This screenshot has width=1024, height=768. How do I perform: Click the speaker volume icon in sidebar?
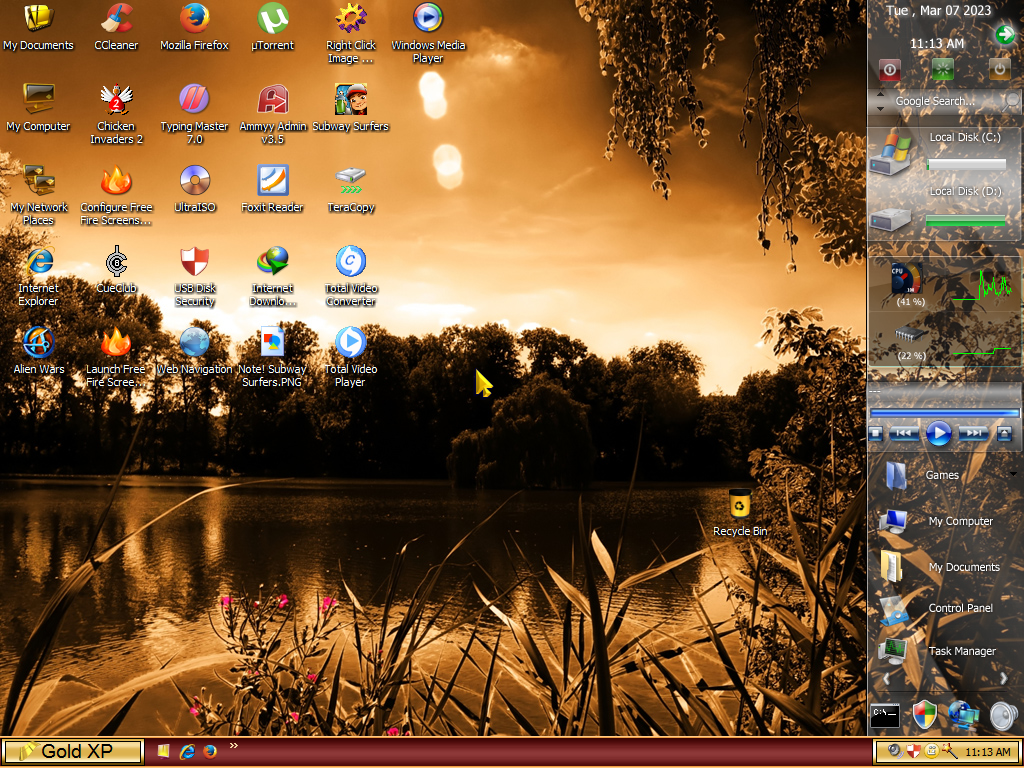tap(1003, 715)
